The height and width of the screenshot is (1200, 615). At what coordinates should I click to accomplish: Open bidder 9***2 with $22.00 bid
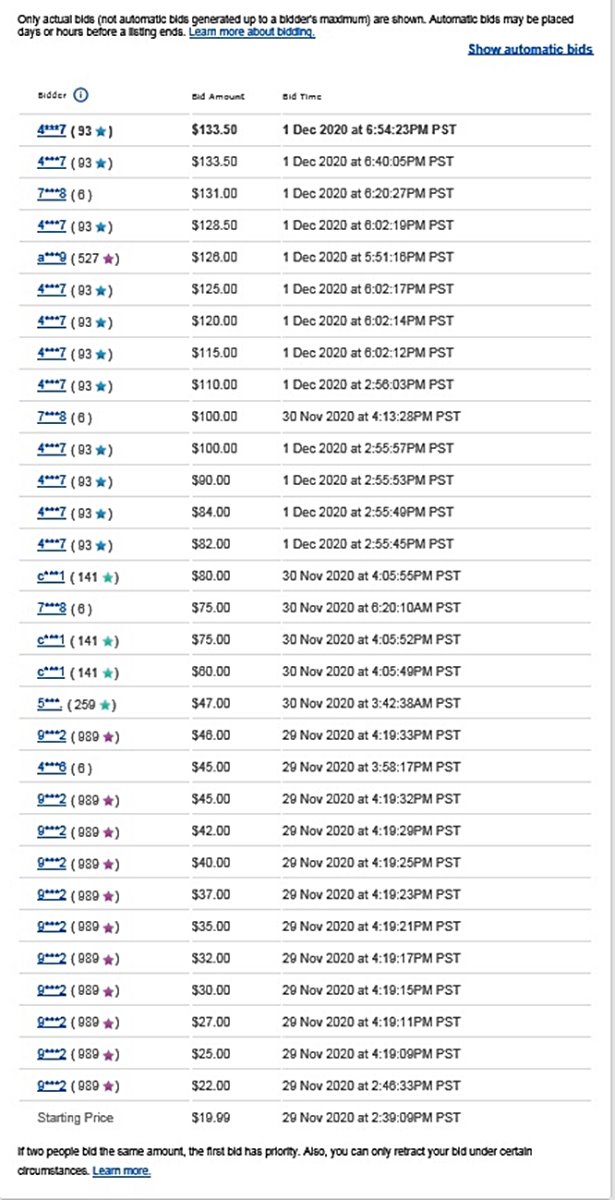coord(50,1085)
